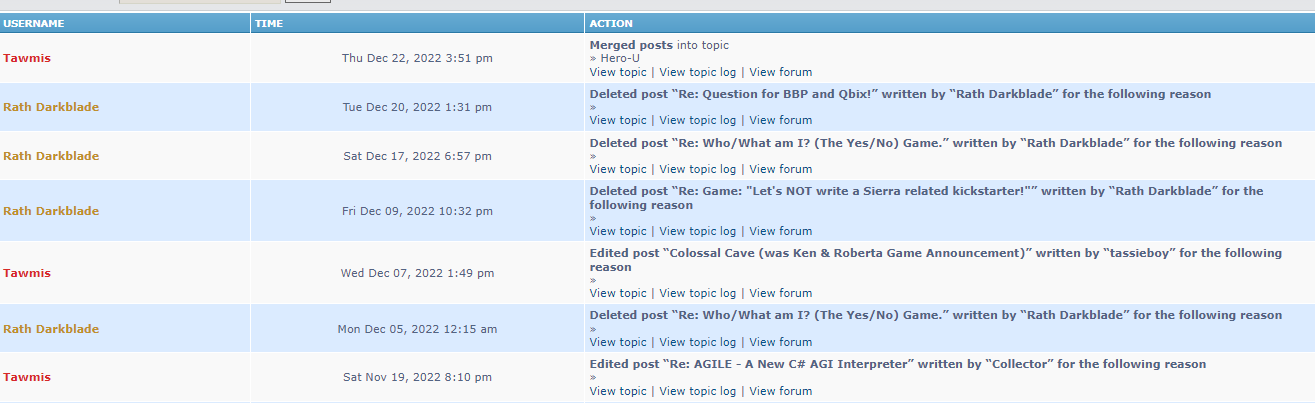Open Rath Darkblade profile in Dec 17 row
Viewport: 1315px width, 403px height.
tap(51, 156)
